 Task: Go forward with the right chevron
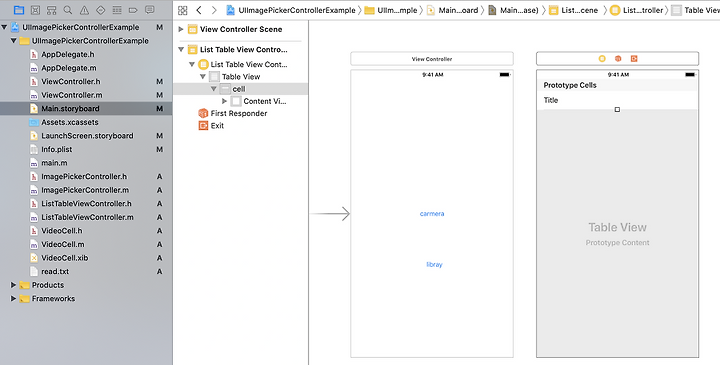click(214, 10)
